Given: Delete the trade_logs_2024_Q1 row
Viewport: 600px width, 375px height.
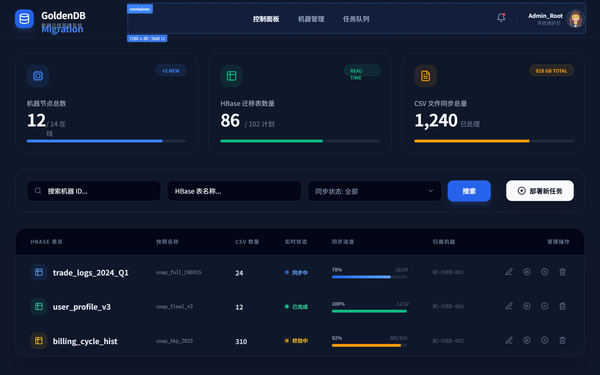Looking at the screenshot, I should click(562, 272).
